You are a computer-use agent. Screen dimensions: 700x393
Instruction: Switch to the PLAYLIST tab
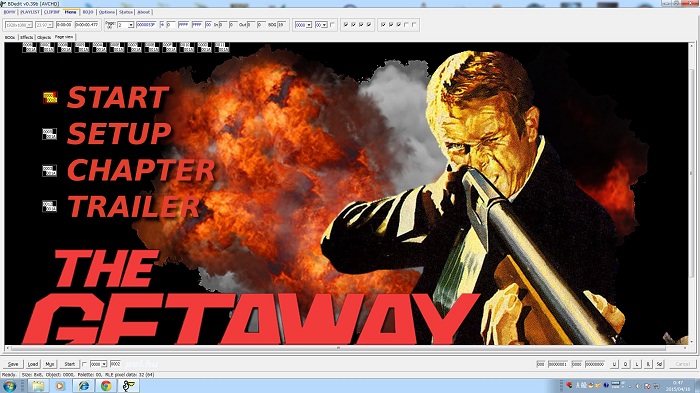point(30,12)
